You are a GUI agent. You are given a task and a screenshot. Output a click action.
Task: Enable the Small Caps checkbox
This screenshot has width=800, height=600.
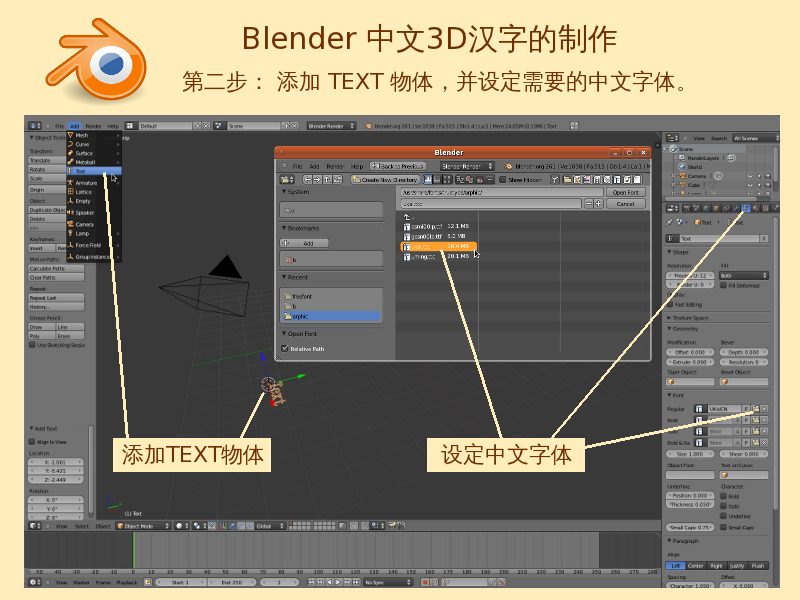coord(723,527)
